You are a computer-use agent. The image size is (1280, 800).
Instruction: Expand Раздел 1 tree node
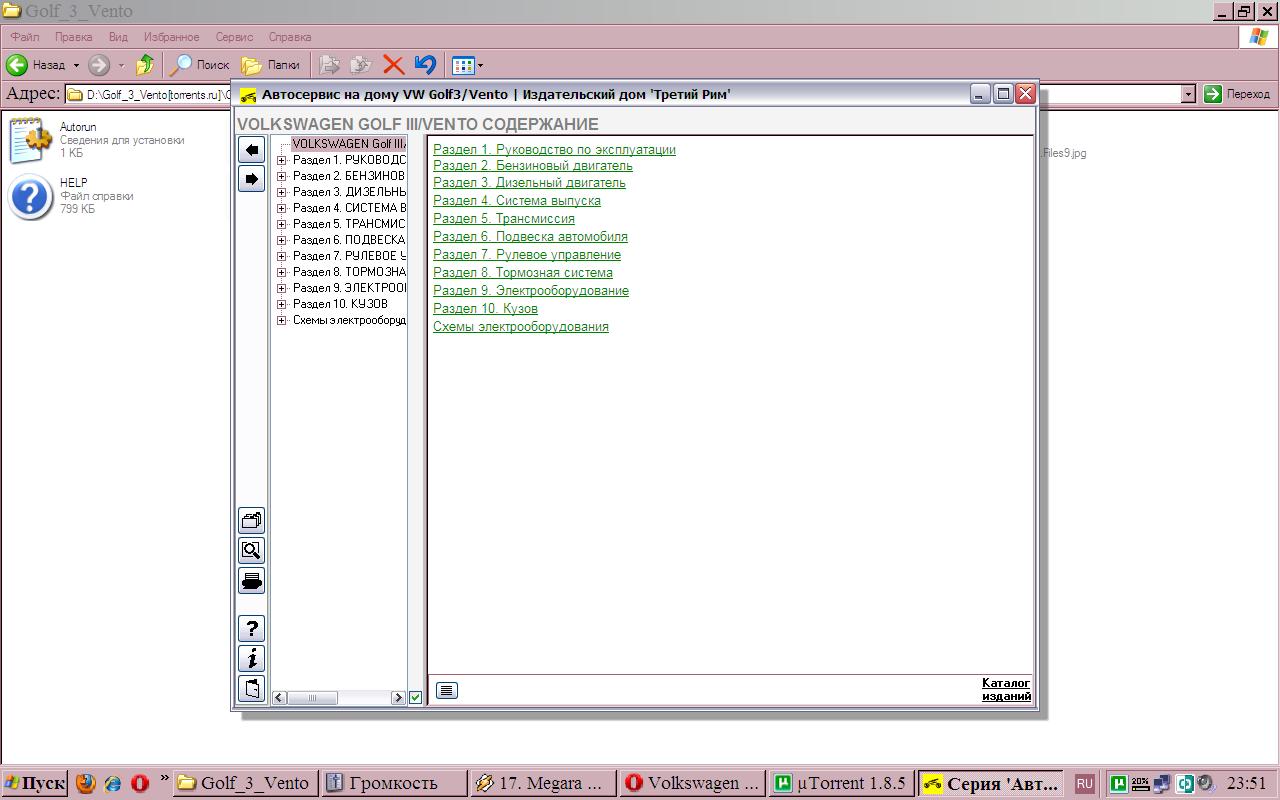pos(282,160)
